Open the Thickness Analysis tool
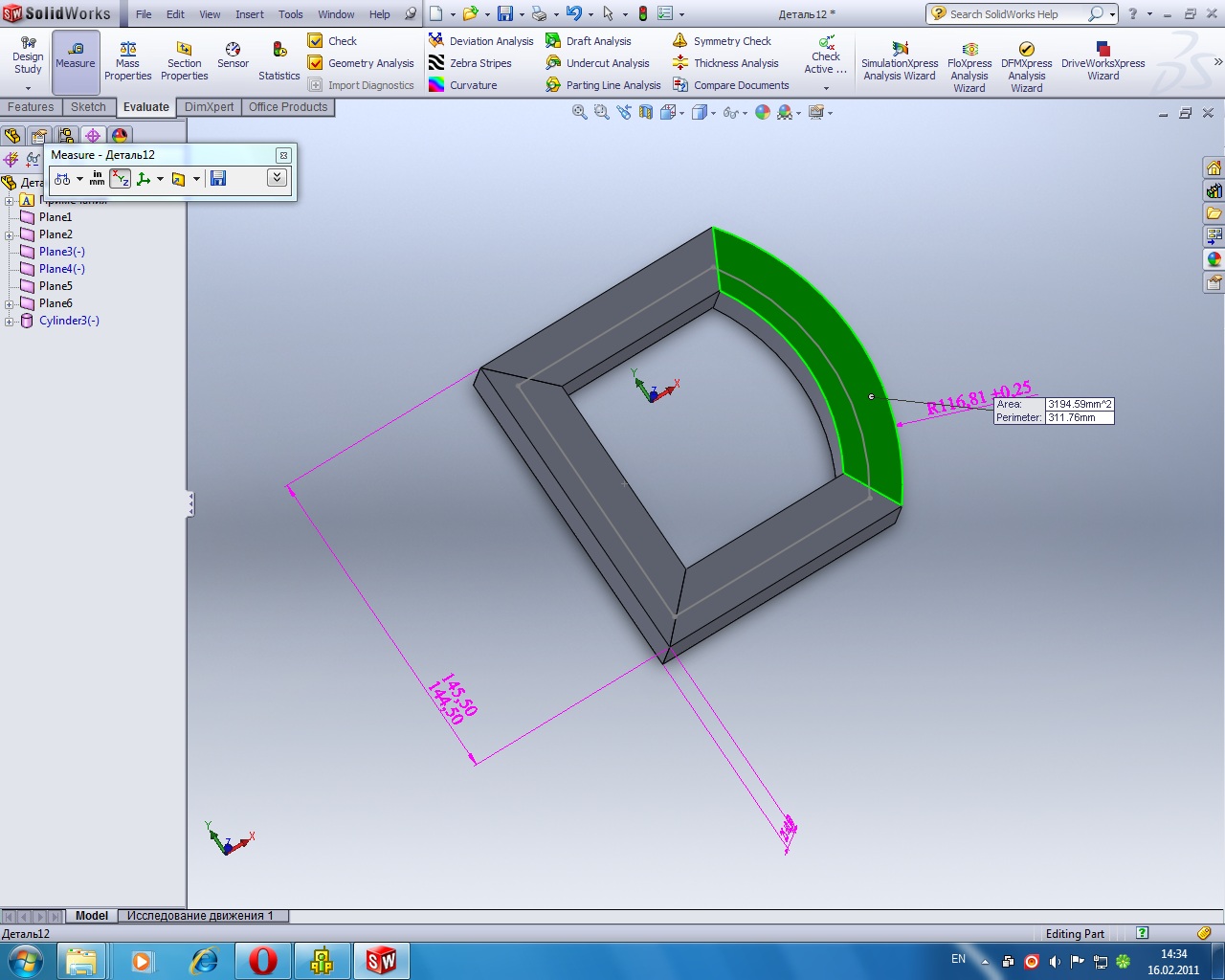Image resolution: width=1225 pixels, height=980 pixels. (x=726, y=63)
